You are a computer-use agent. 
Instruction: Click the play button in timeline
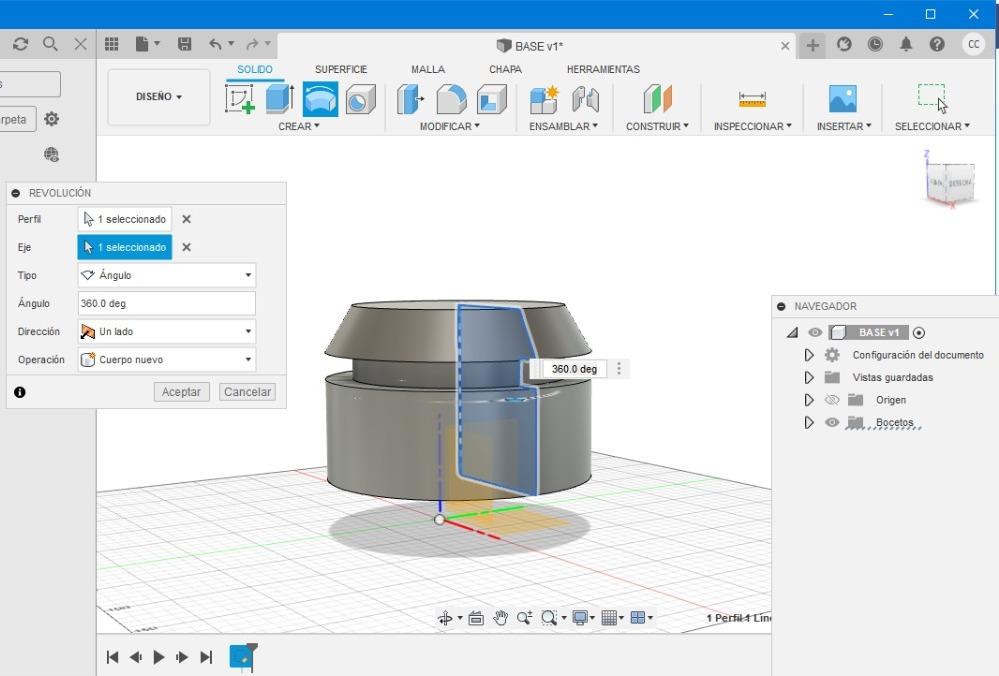[x=159, y=657]
